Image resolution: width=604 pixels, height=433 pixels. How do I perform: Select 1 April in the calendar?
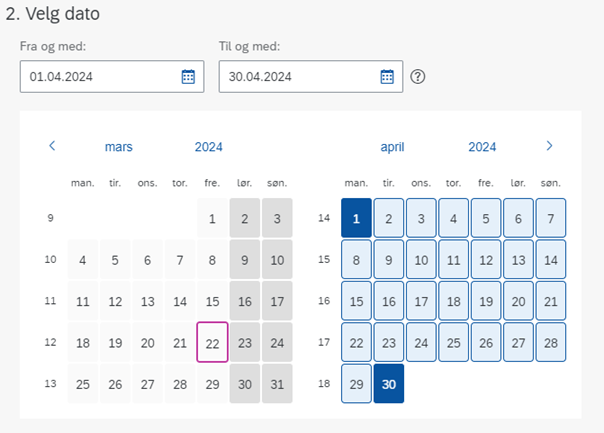(356, 218)
